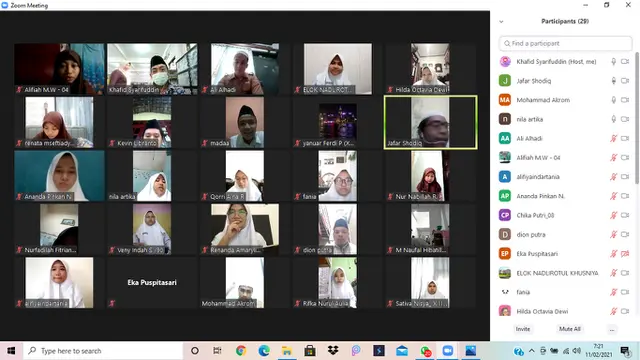
Task: Click Participants (29) panel title
Action: pos(565,21)
